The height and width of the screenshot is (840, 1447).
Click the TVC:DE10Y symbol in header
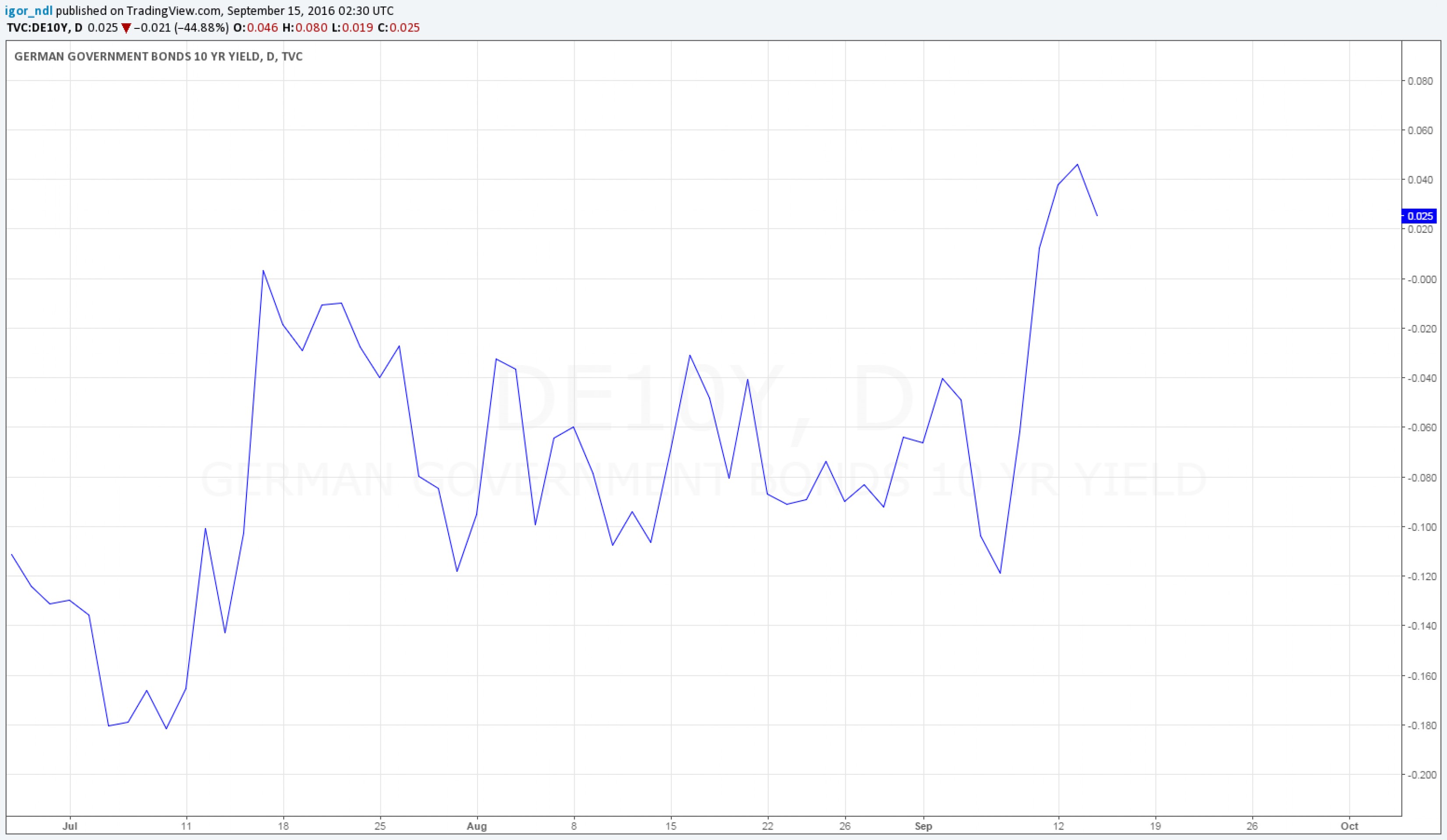click(37, 28)
